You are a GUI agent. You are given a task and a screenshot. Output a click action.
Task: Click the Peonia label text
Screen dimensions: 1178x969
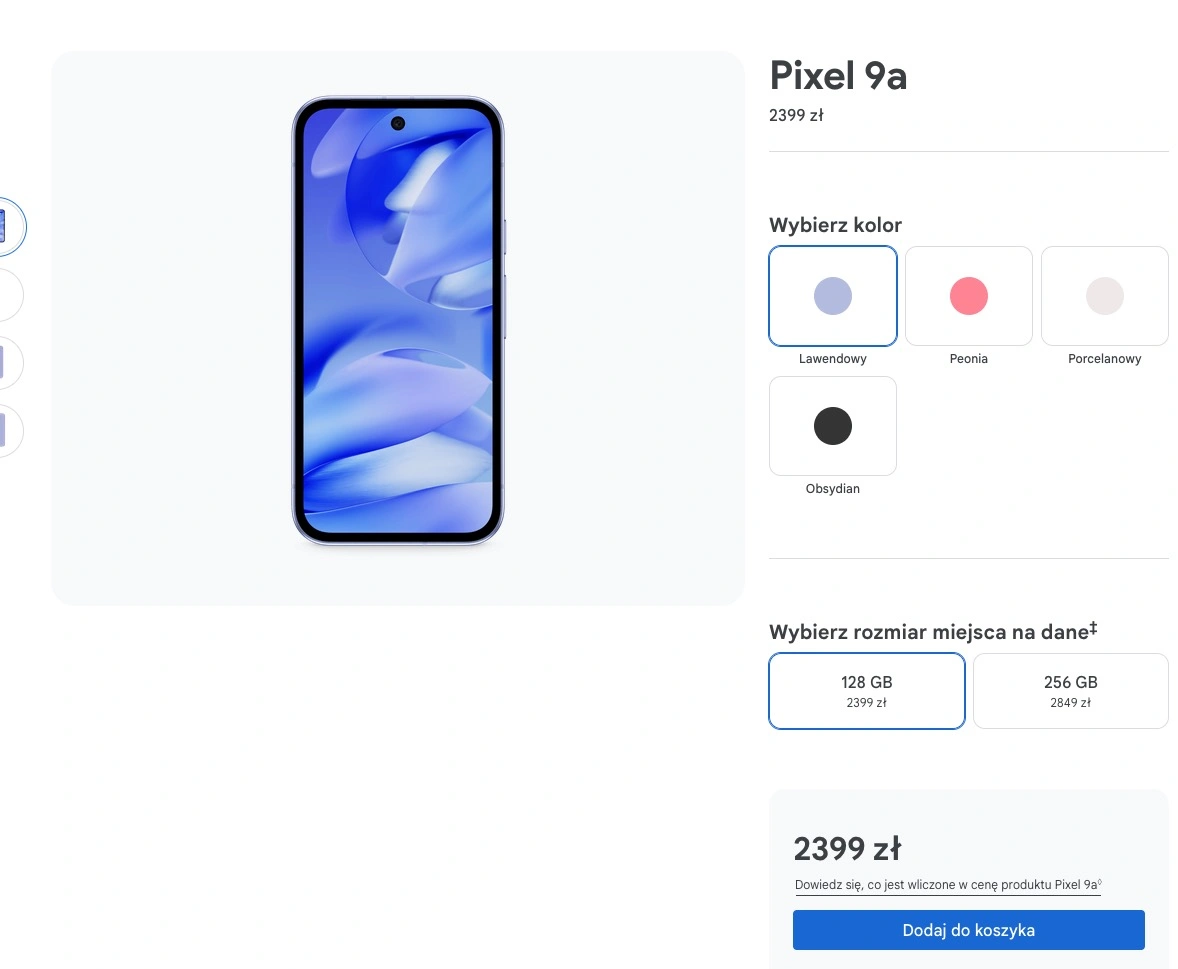(968, 359)
